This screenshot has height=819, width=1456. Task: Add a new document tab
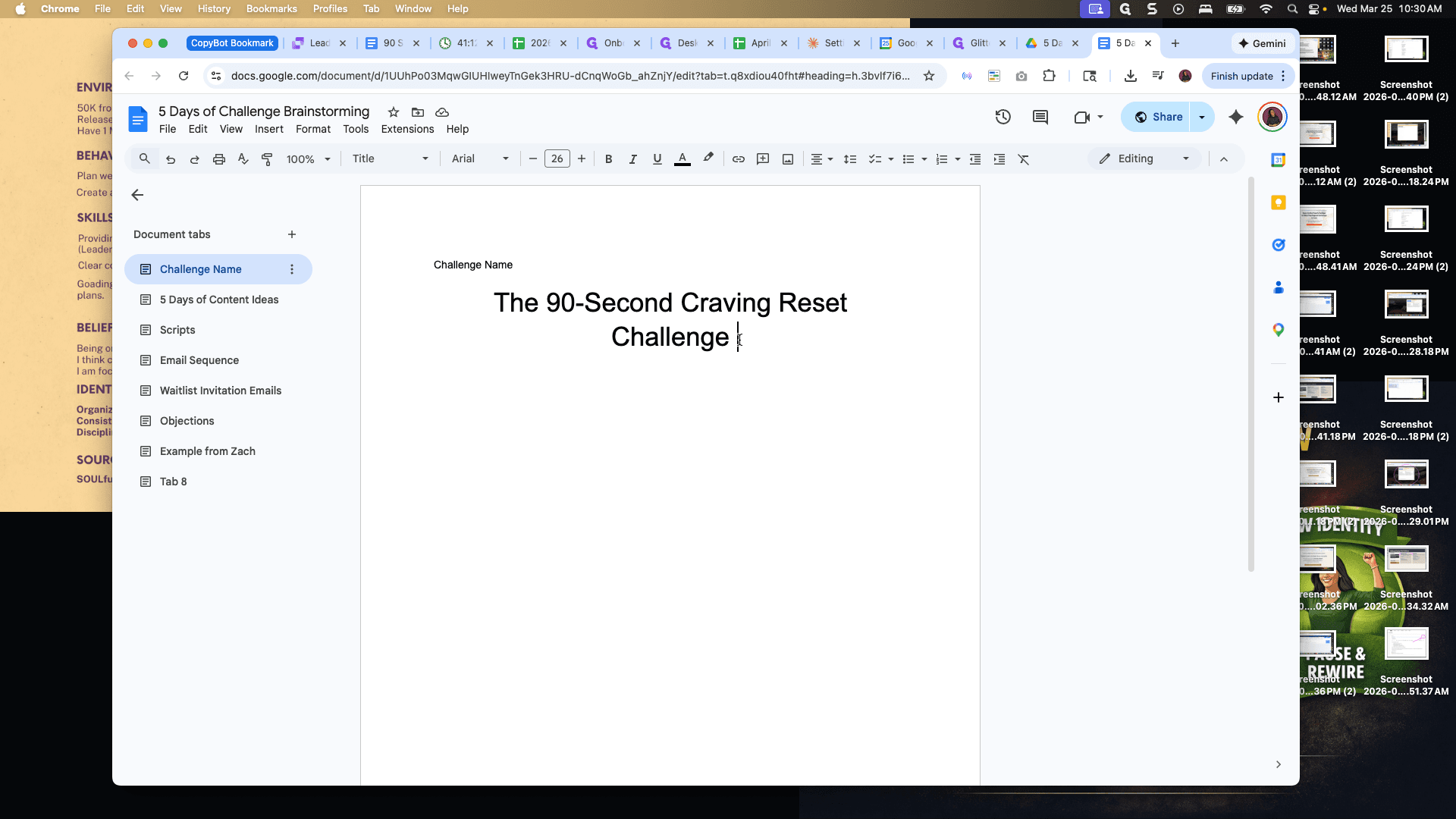point(292,234)
